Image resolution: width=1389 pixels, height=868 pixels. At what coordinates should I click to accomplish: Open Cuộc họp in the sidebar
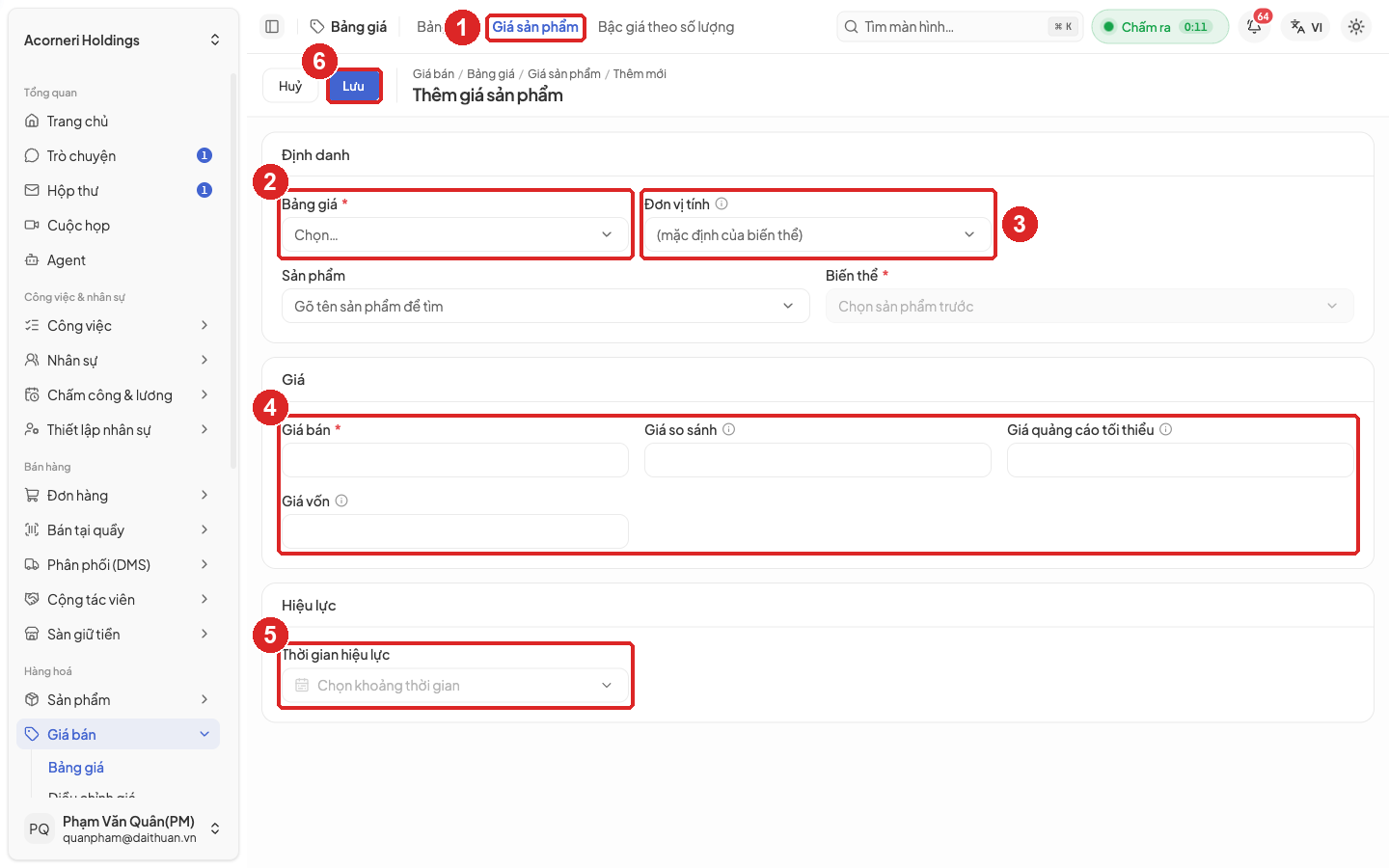[x=118, y=226]
